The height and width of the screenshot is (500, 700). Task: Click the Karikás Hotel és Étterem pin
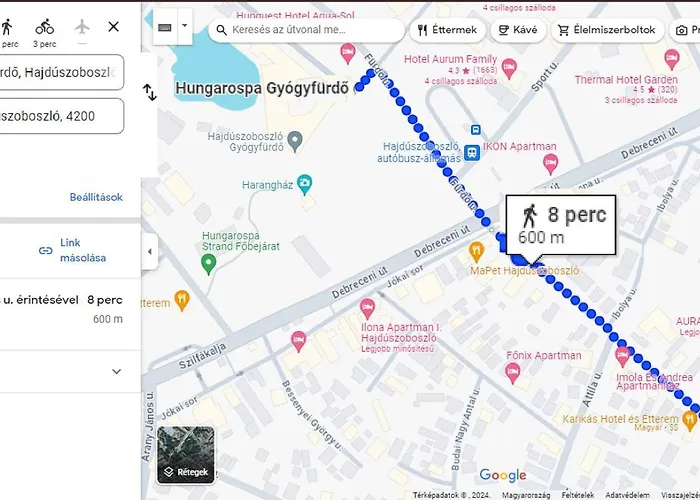[x=690, y=421]
